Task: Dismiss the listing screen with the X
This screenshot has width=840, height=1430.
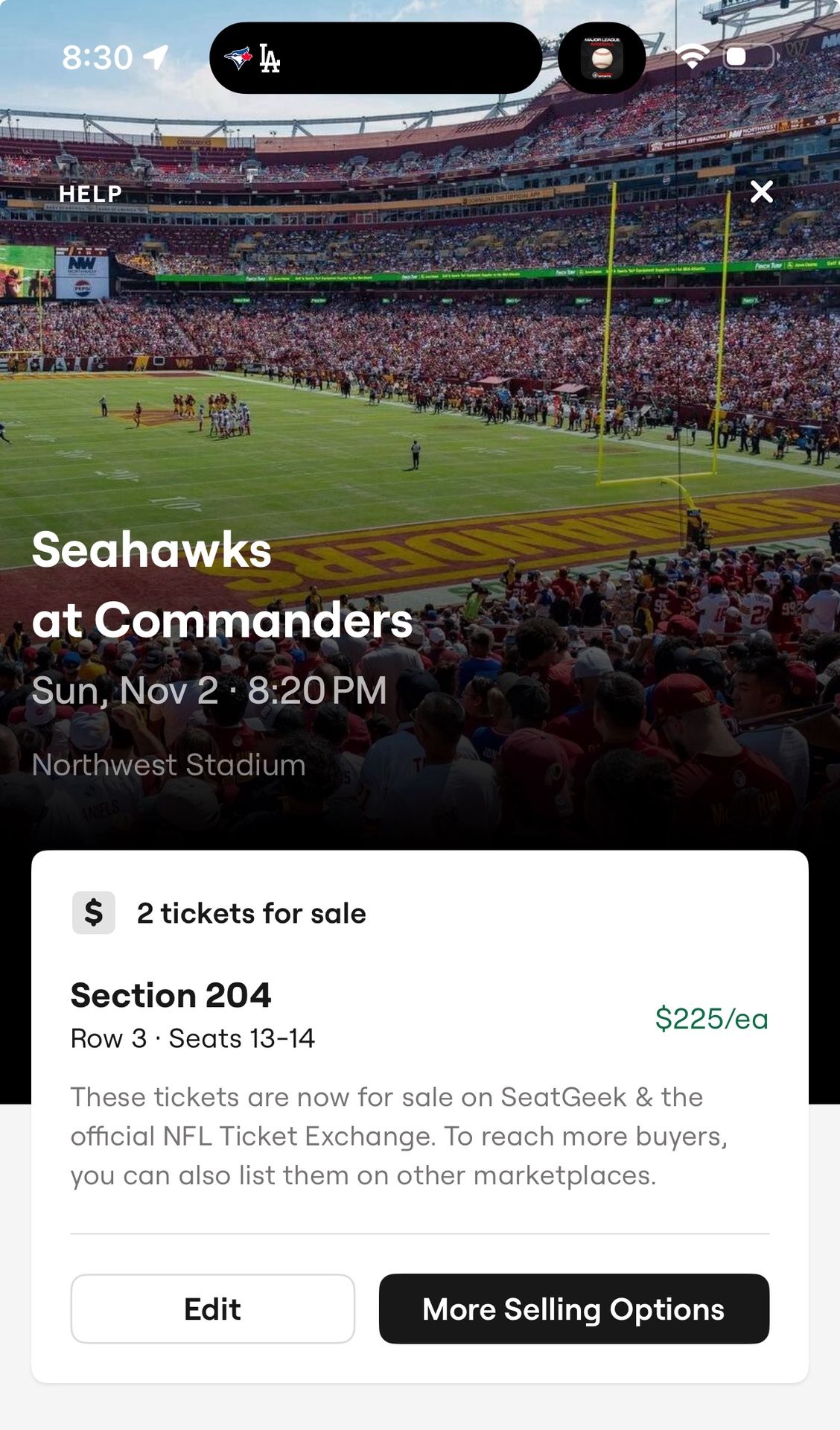Action: coord(761,192)
